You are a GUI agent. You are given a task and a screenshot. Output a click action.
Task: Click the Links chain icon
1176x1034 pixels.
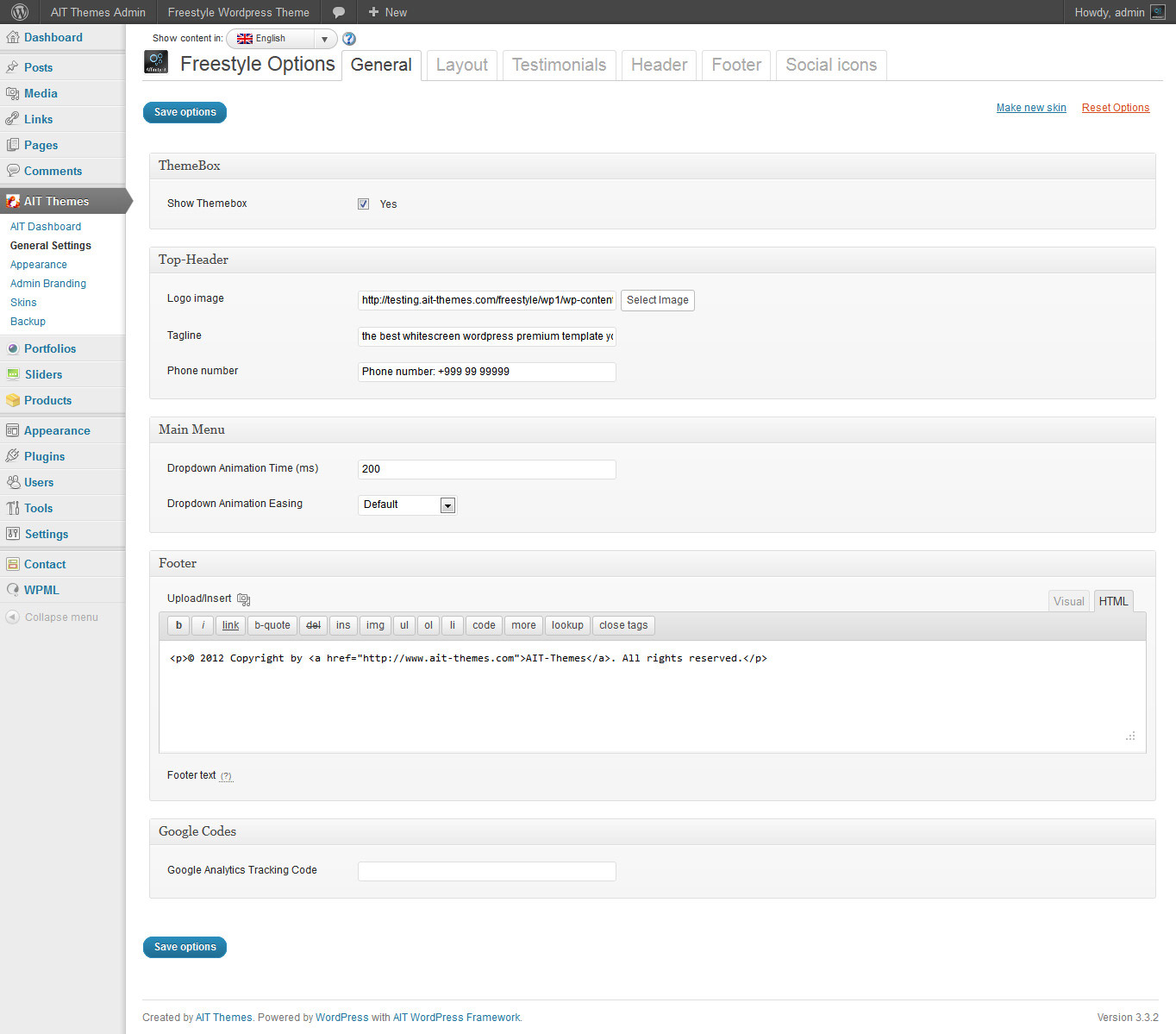tap(13, 119)
